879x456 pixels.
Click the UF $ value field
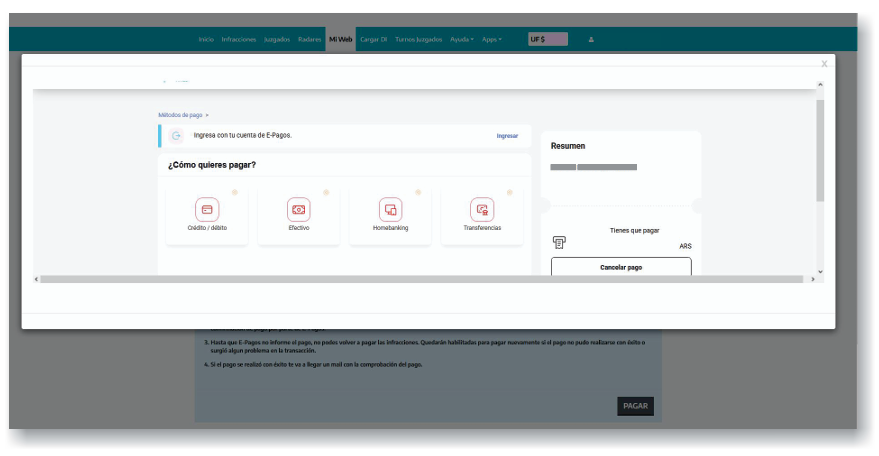point(548,39)
